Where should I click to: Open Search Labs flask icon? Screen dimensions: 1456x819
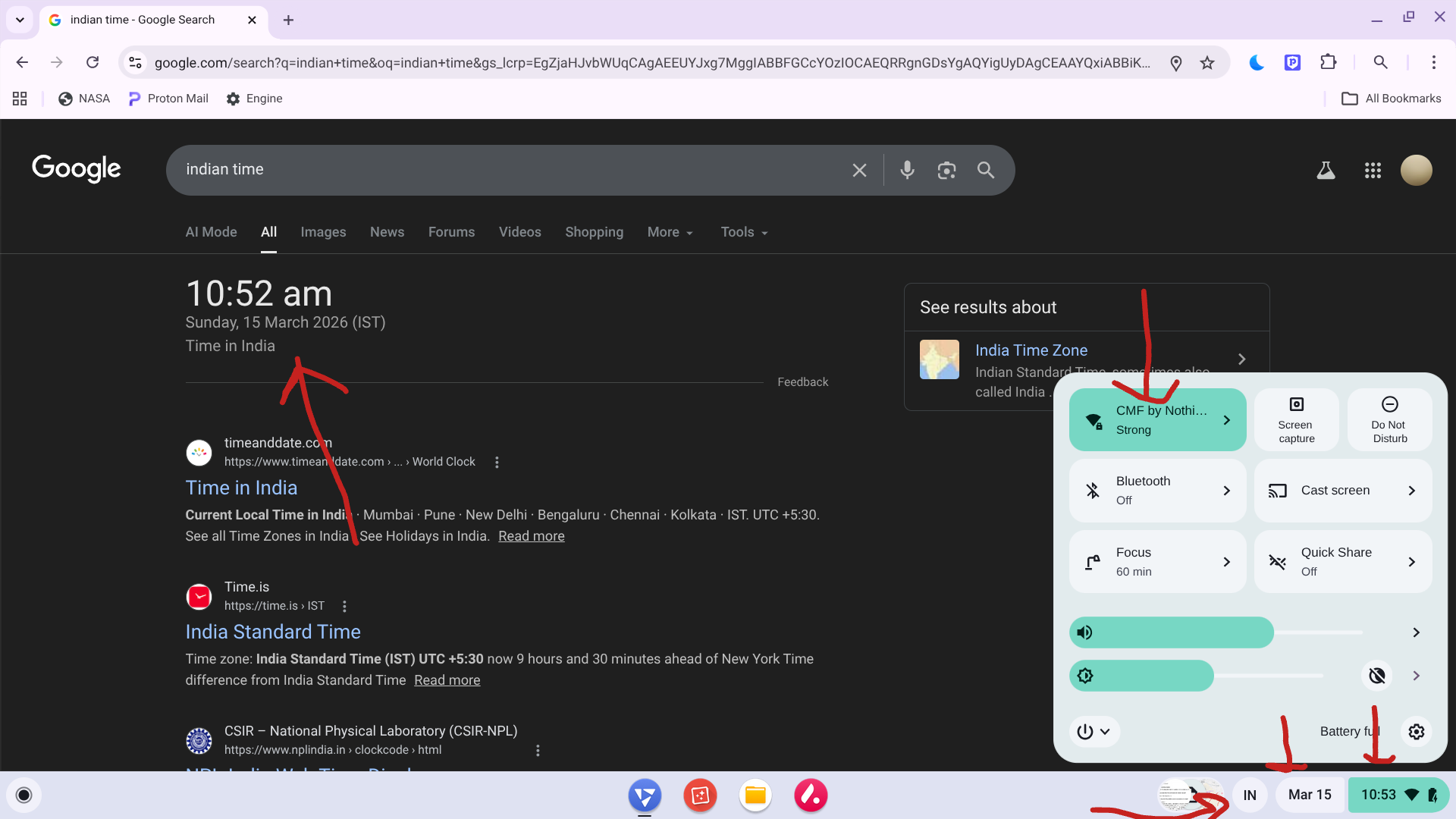pyautogui.click(x=1326, y=170)
